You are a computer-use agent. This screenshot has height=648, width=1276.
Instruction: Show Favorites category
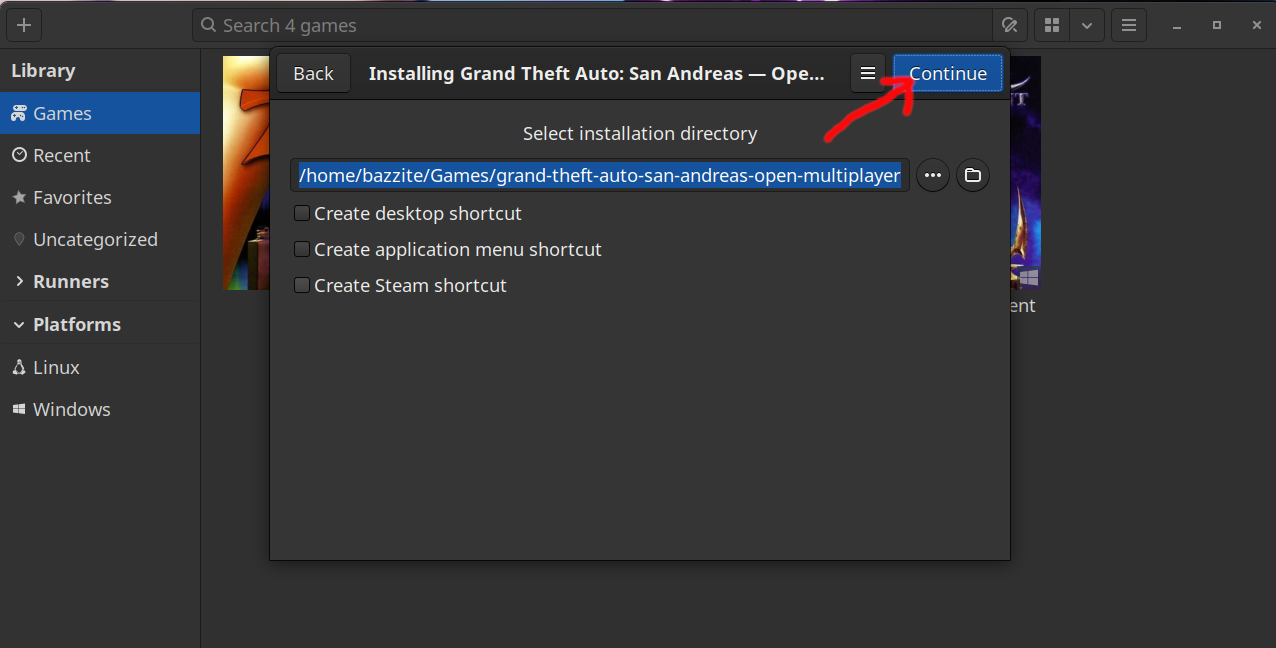click(100, 197)
